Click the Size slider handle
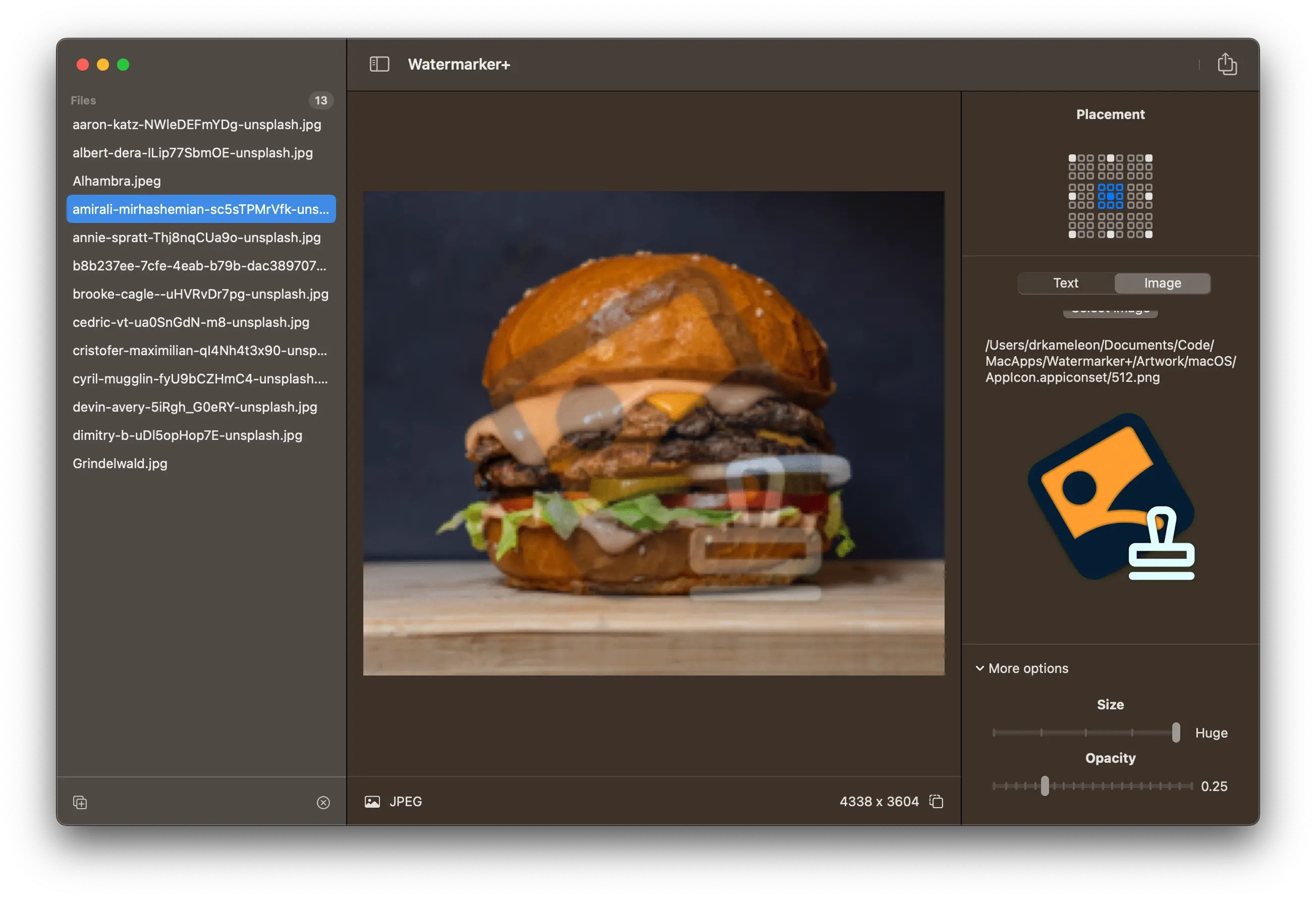This screenshot has height=900, width=1316. [1176, 733]
